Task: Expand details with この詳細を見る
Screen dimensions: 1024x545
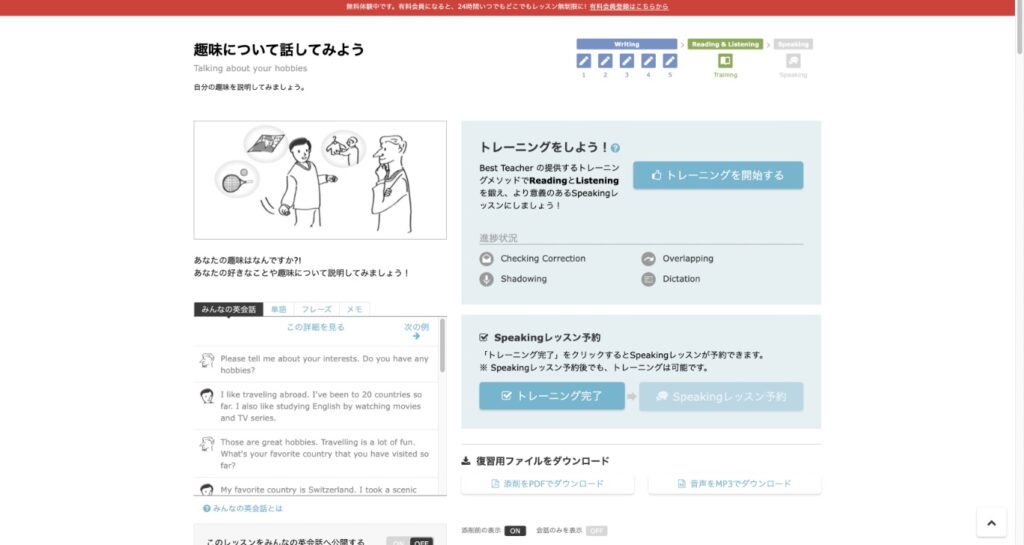Action: (x=315, y=327)
